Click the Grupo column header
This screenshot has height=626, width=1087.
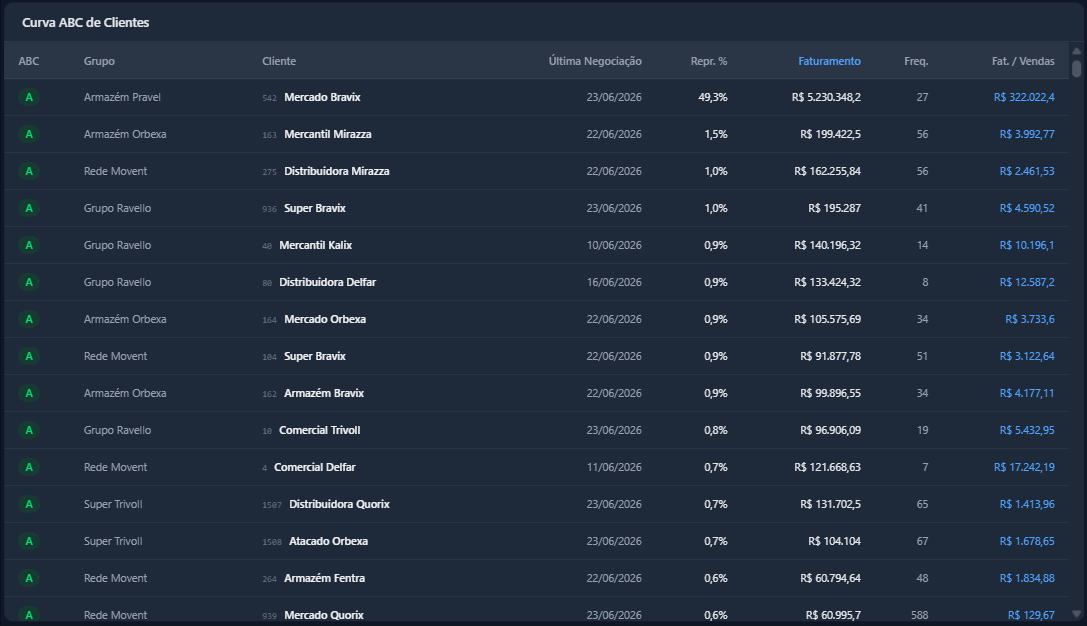pyautogui.click(x=99, y=61)
